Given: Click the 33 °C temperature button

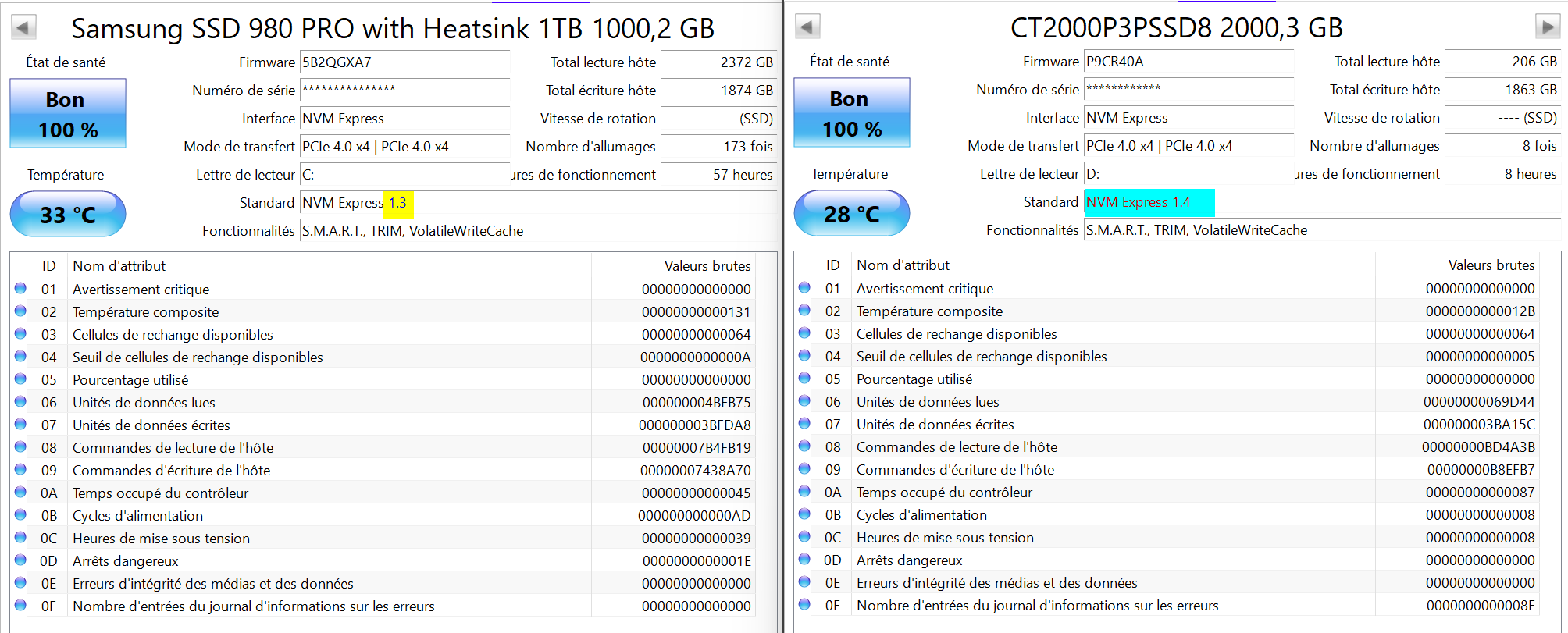Looking at the screenshot, I should pyautogui.click(x=68, y=215).
